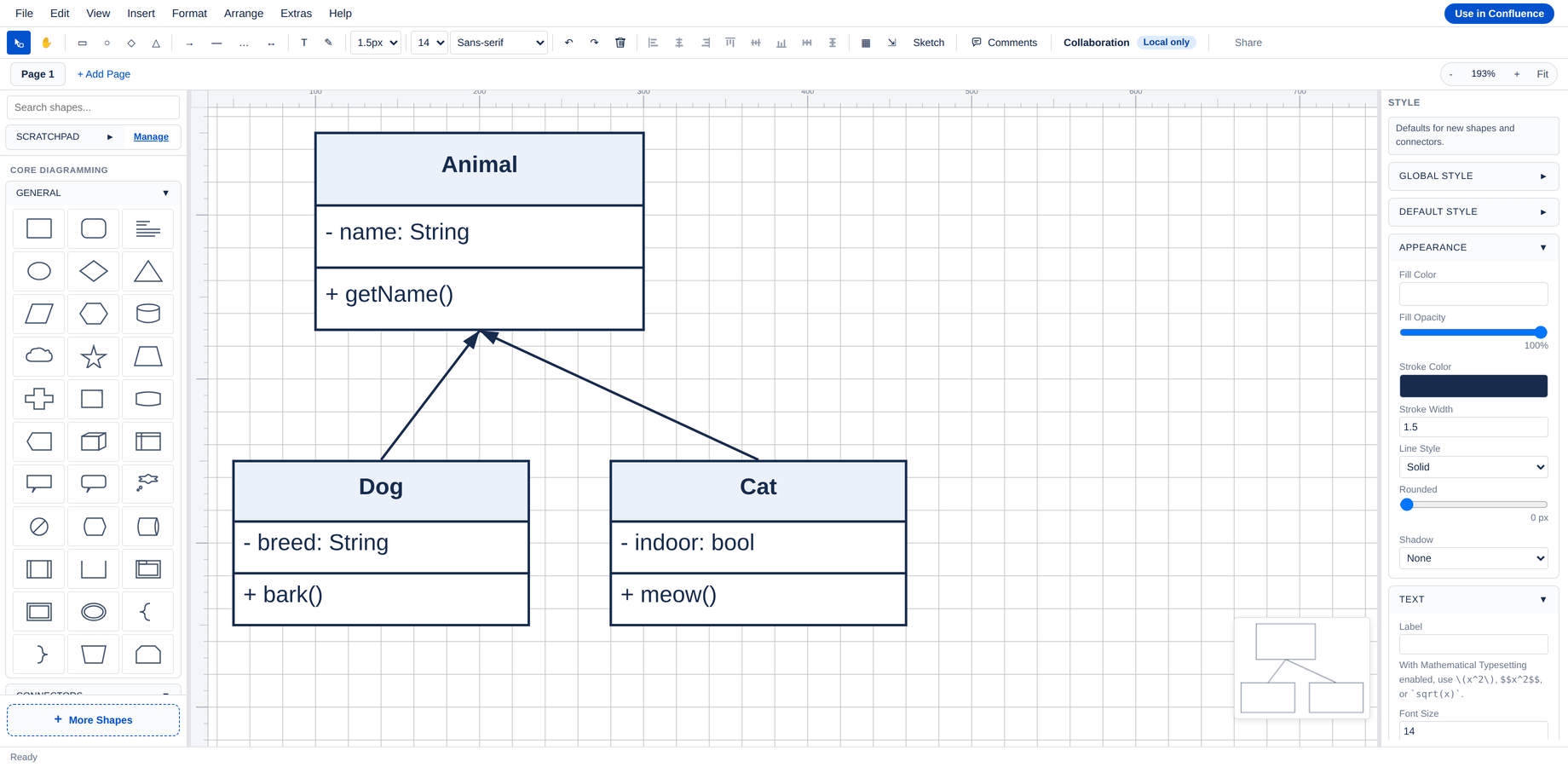
Task: Switch to the Page 1 tab
Action: pos(37,74)
